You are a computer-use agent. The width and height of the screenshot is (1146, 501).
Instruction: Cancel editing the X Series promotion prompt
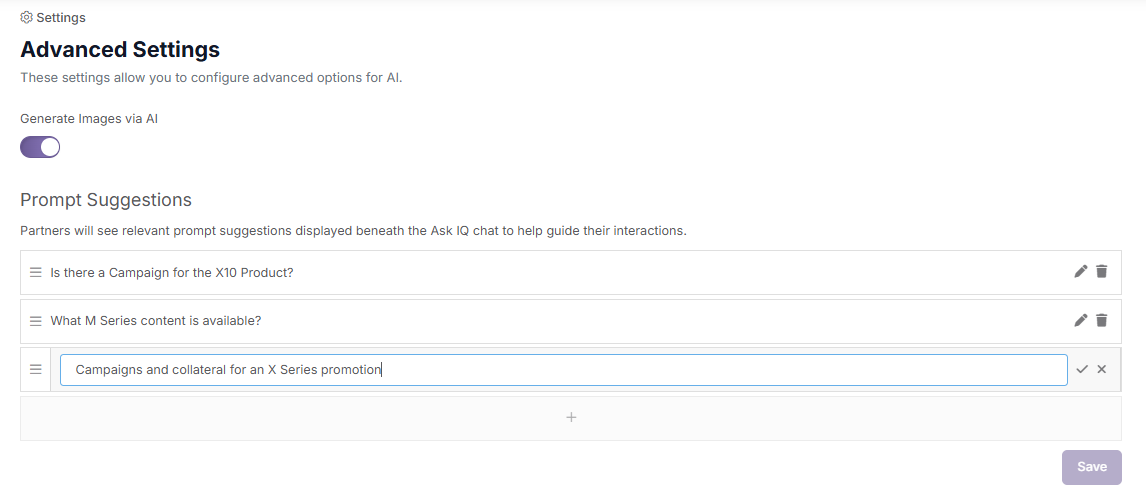[x=1101, y=369]
